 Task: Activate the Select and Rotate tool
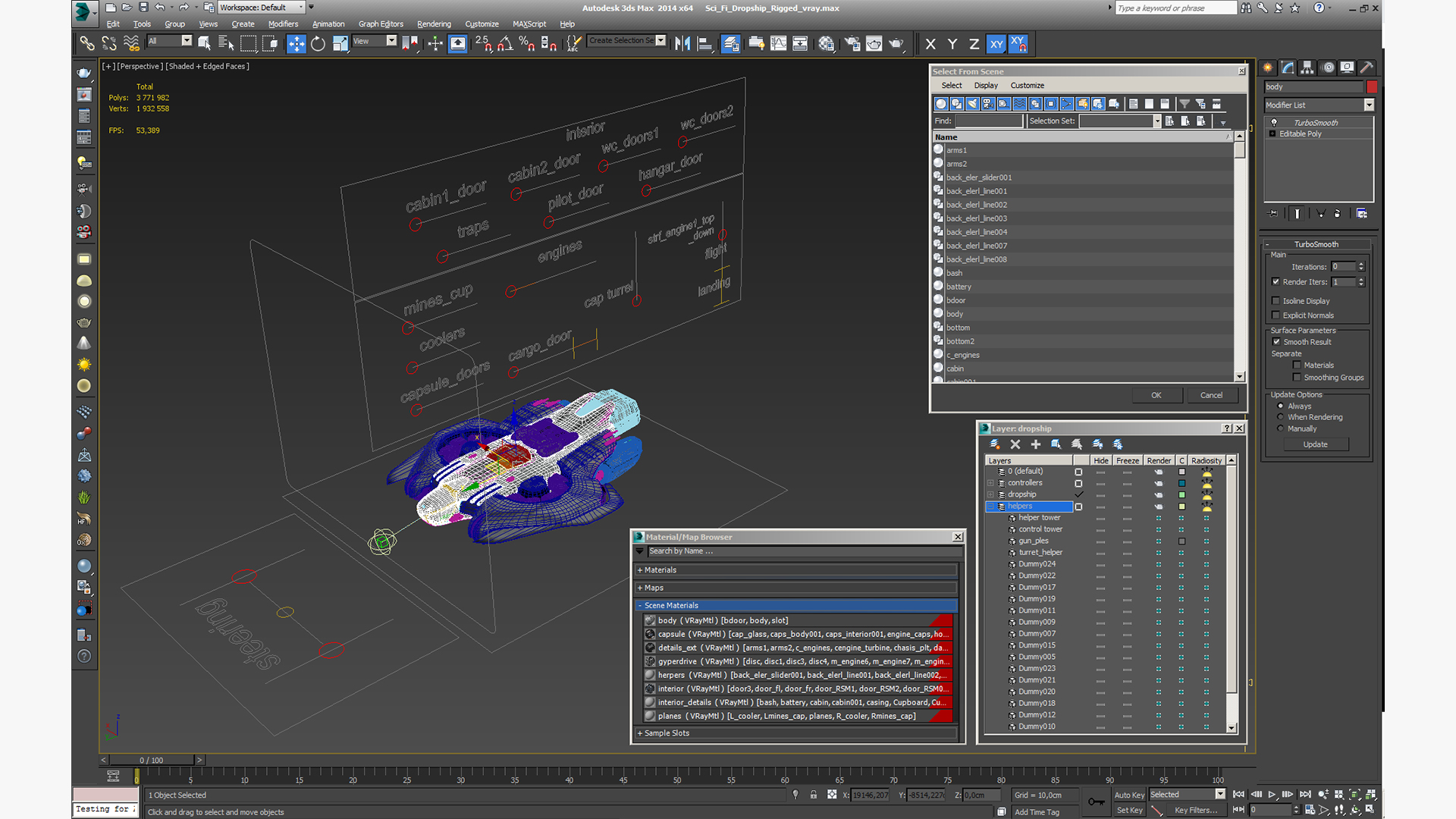[x=318, y=44]
